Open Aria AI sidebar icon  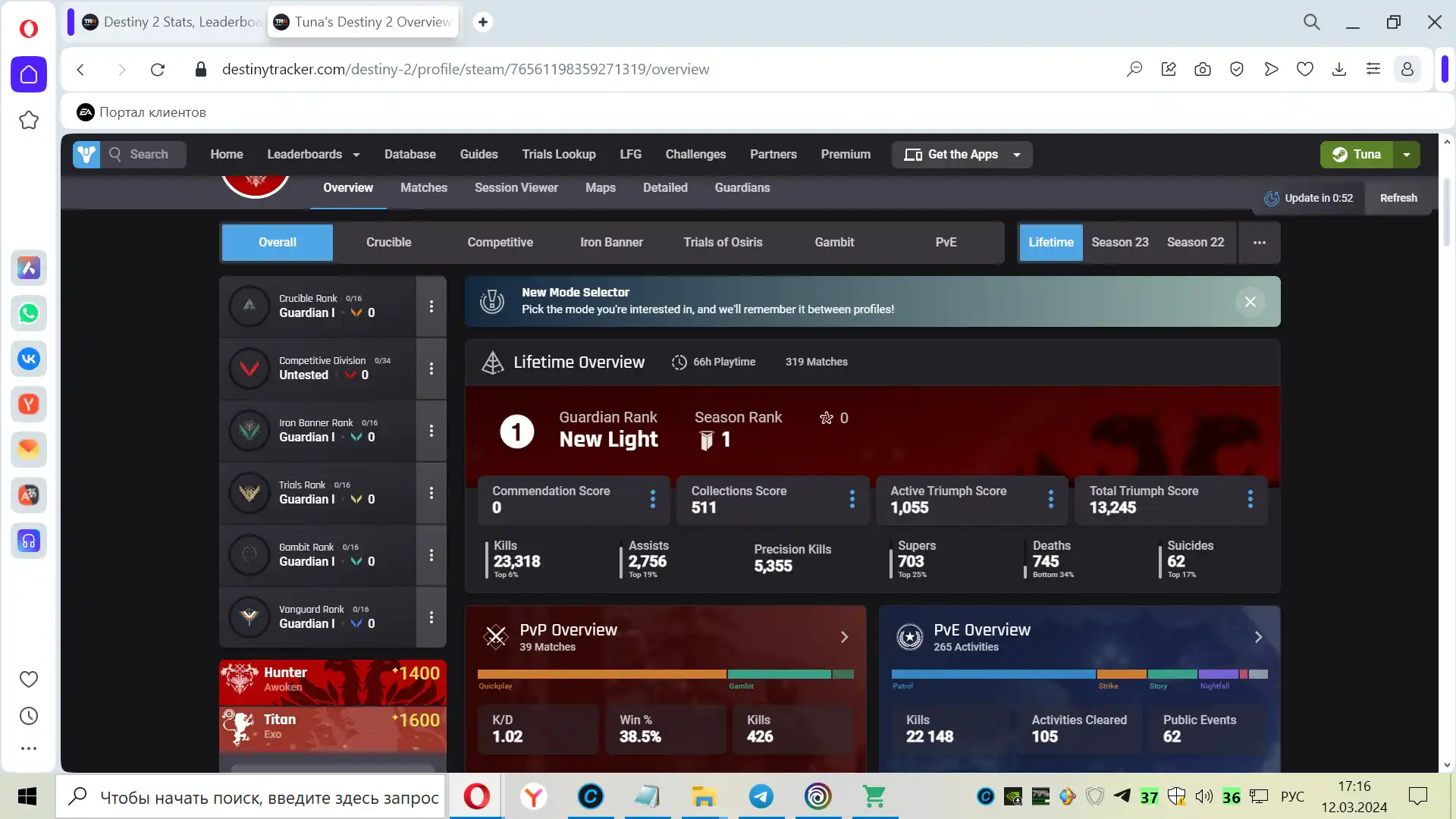pyautogui.click(x=29, y=268)
